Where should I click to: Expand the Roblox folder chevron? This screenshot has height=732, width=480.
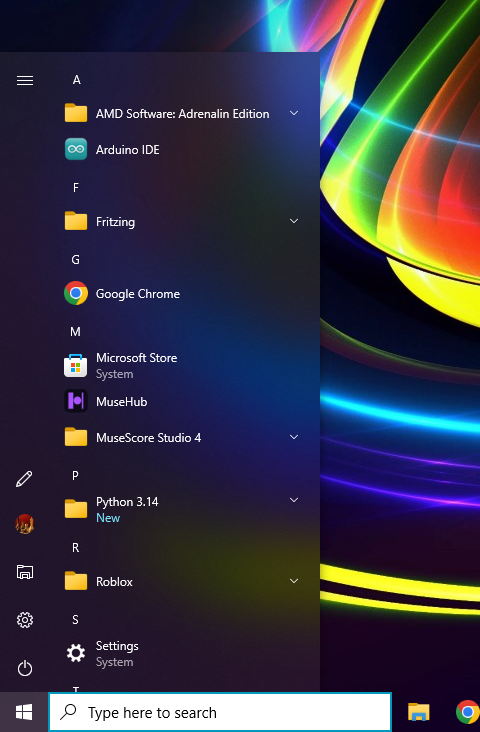tap(294, 581)
